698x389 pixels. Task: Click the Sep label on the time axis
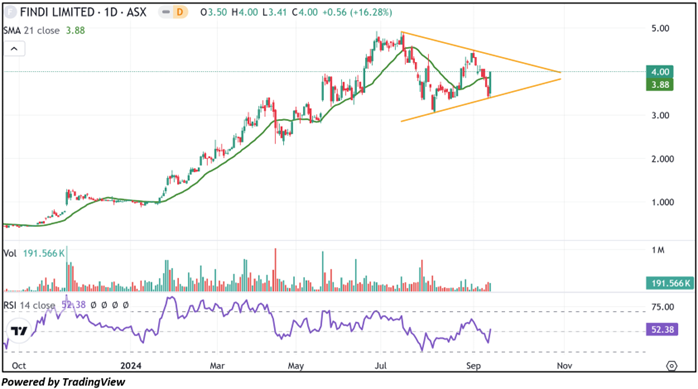point(473,366)
